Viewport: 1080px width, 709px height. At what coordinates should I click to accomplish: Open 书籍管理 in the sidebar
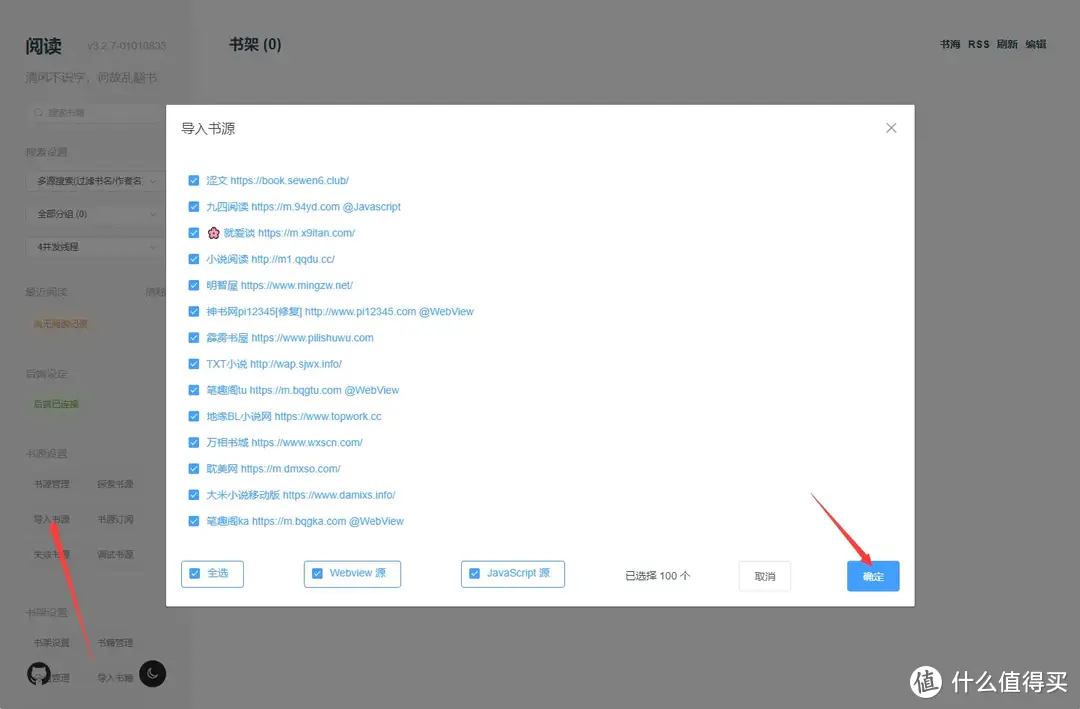point(115,643)
